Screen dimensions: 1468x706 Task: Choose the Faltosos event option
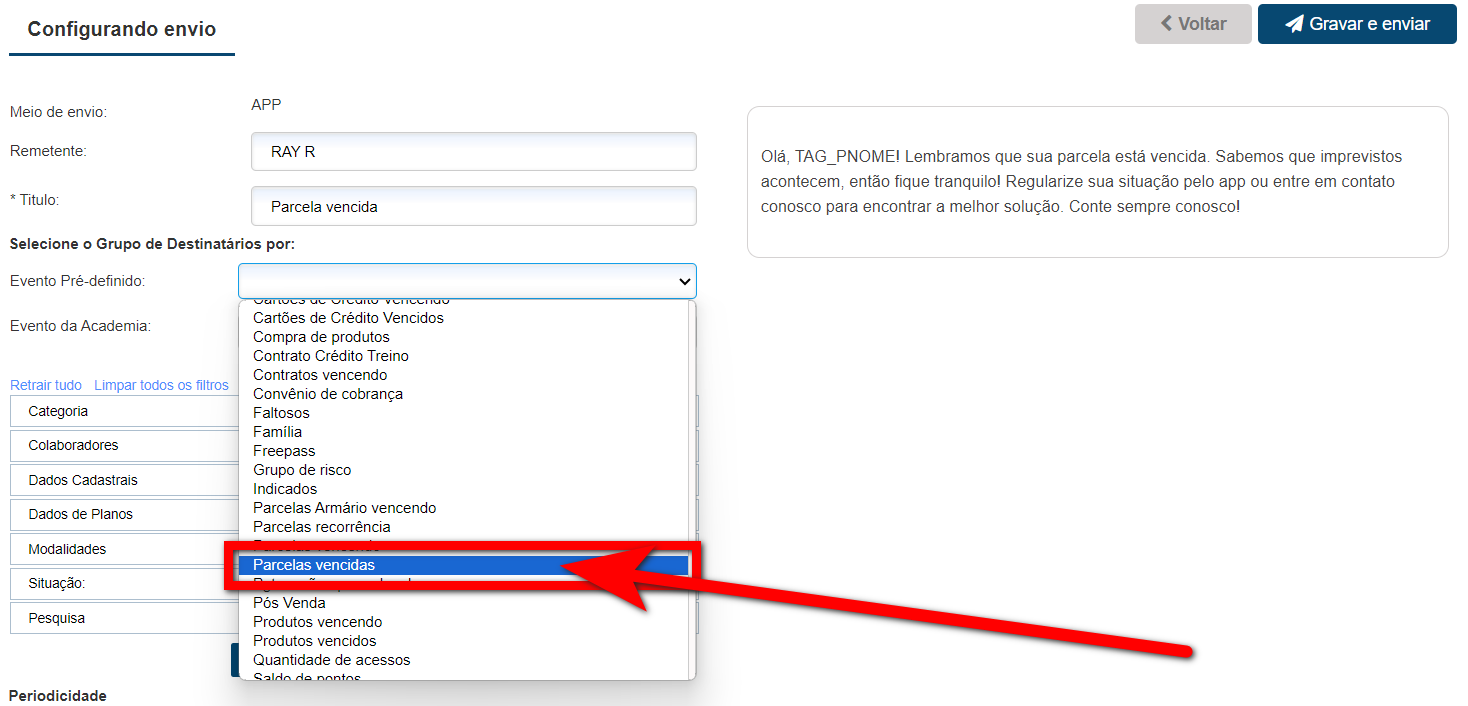pos(281,413)
